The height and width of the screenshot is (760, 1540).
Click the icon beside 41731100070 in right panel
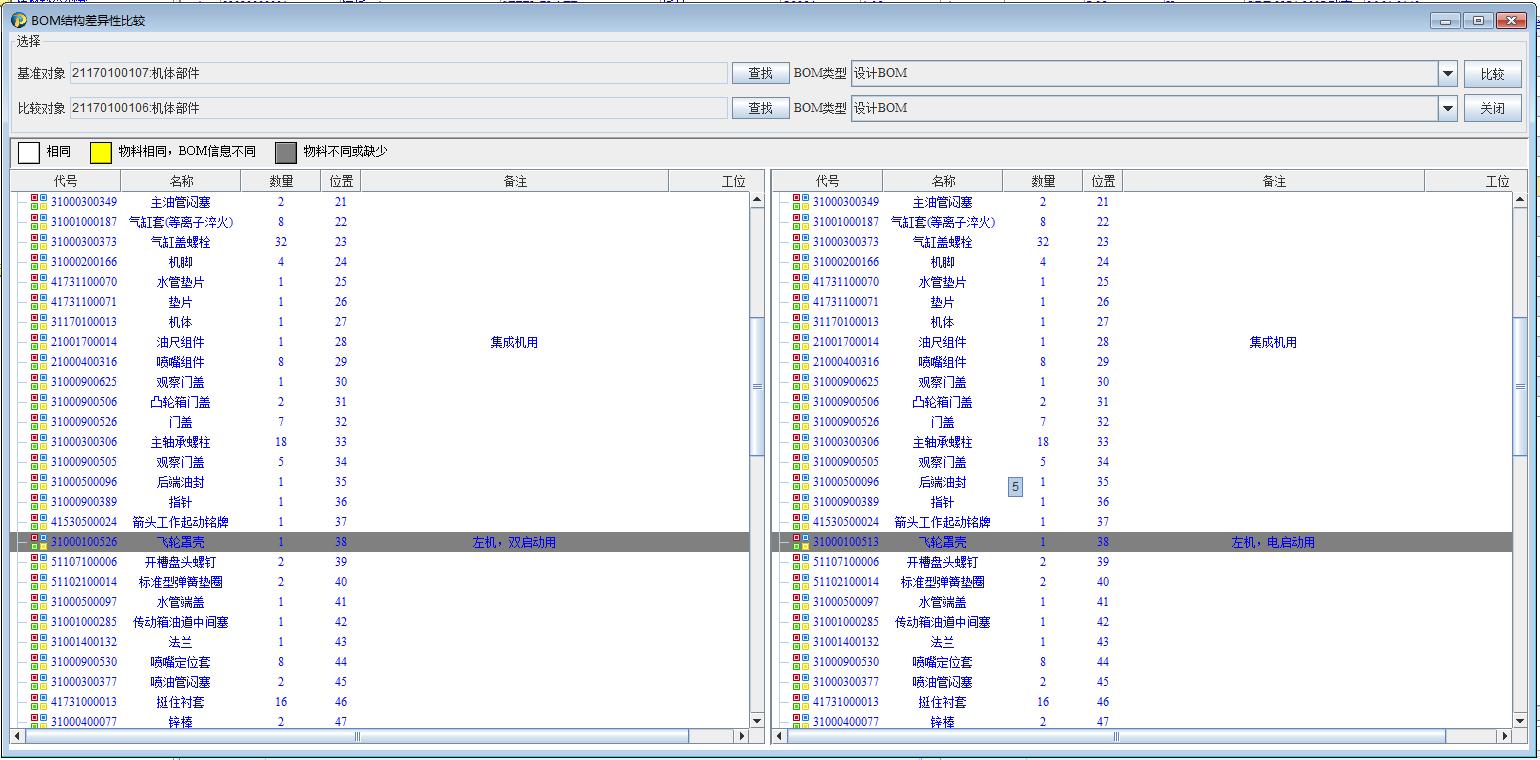pos(801,282)
